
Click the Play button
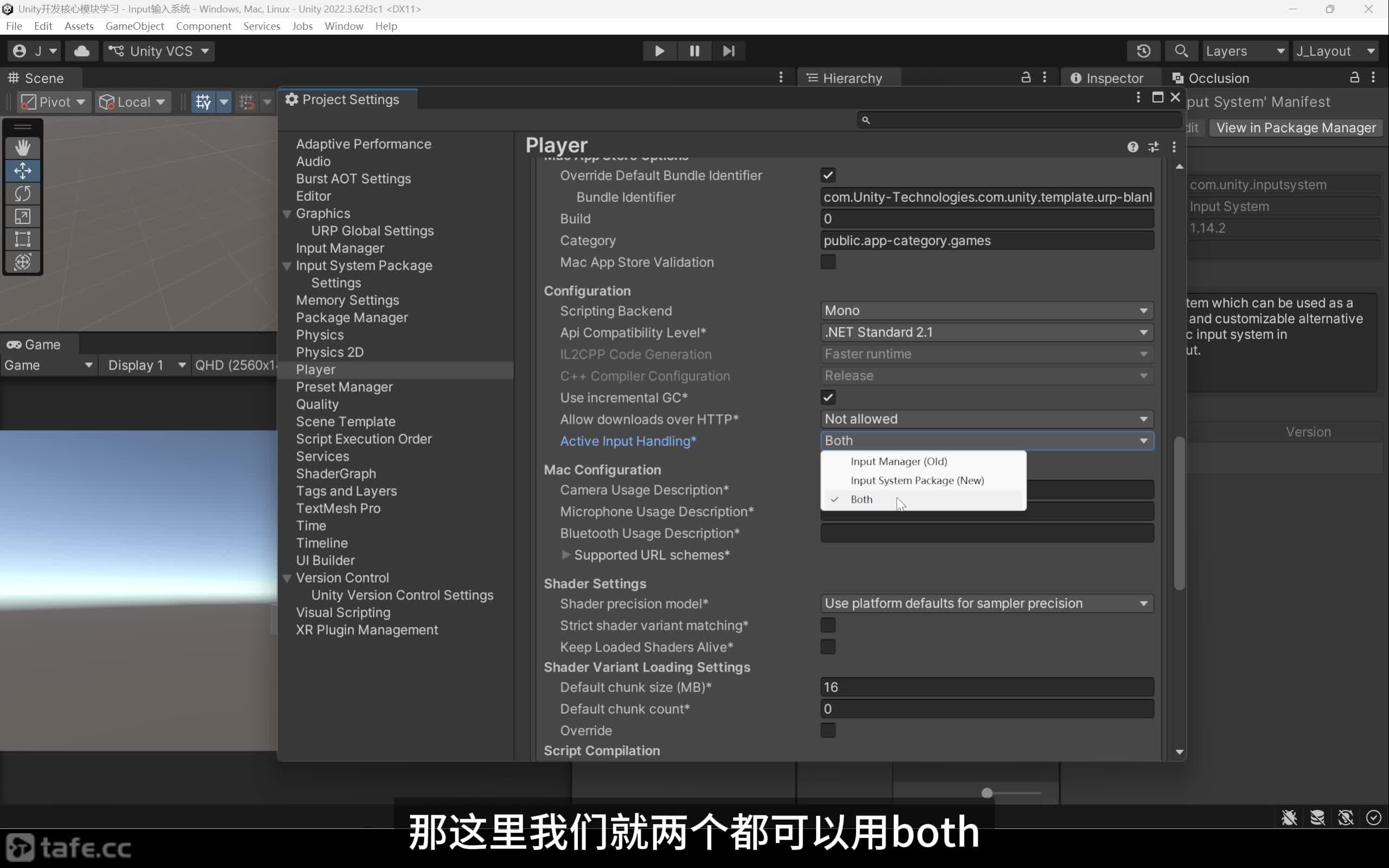tap(659, 51)
